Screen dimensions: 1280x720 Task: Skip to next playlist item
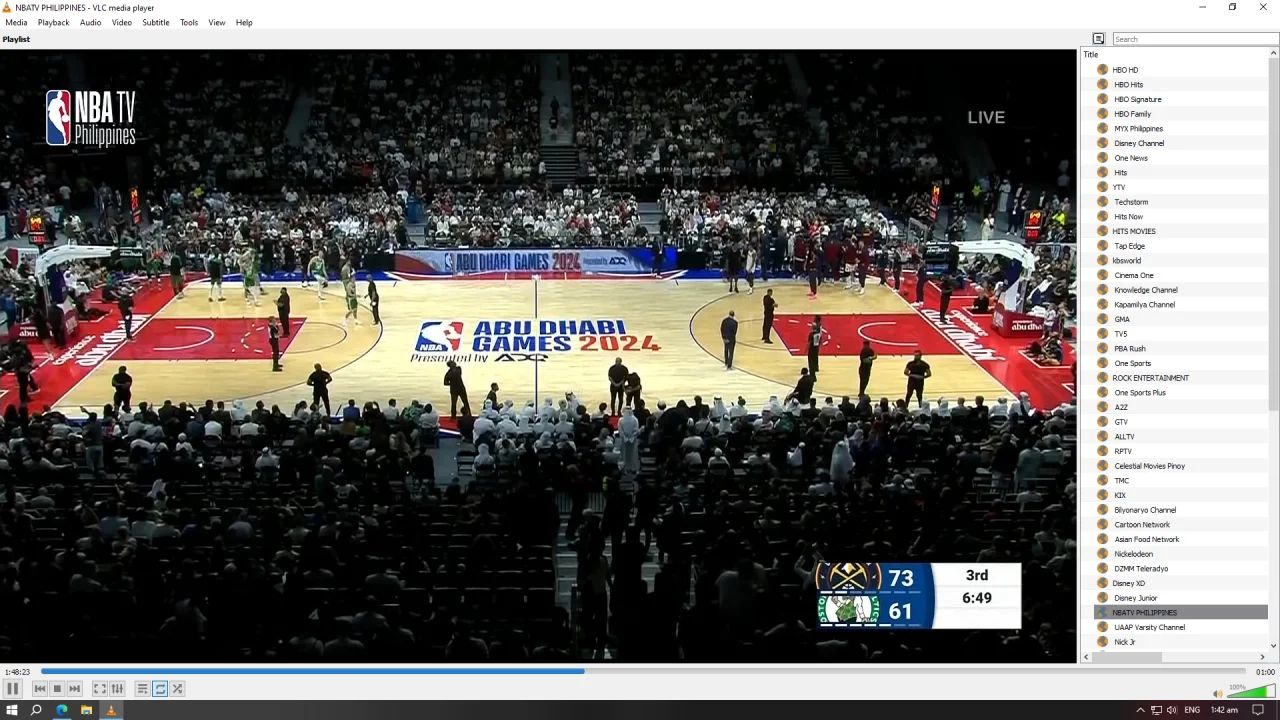pyautogui.click(x=74, y=689)
